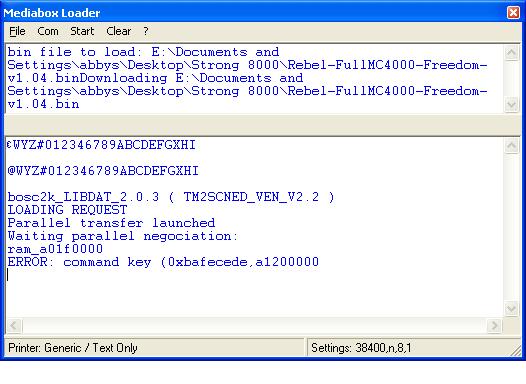Open the Com menu
This screenshot has height=384, width=526.
point(48,31)
